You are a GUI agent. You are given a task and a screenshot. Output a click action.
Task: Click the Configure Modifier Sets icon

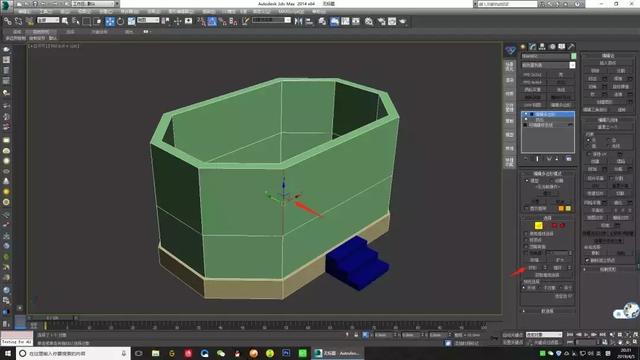(x=569, y=159)
